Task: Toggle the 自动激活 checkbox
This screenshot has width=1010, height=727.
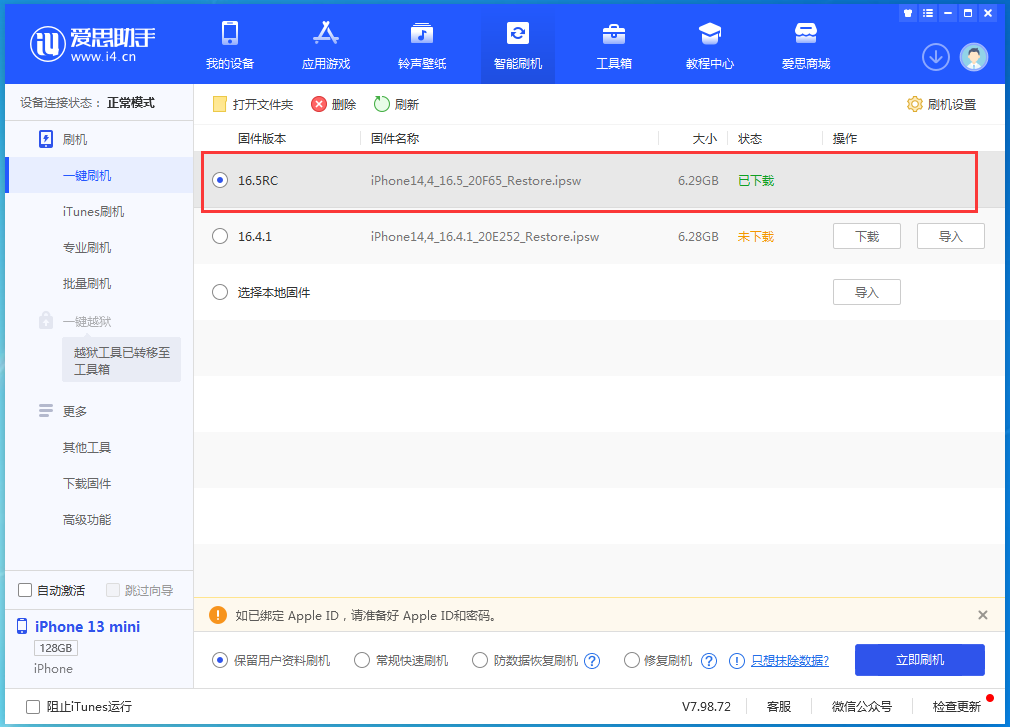Action: click(x=25, y=590)
